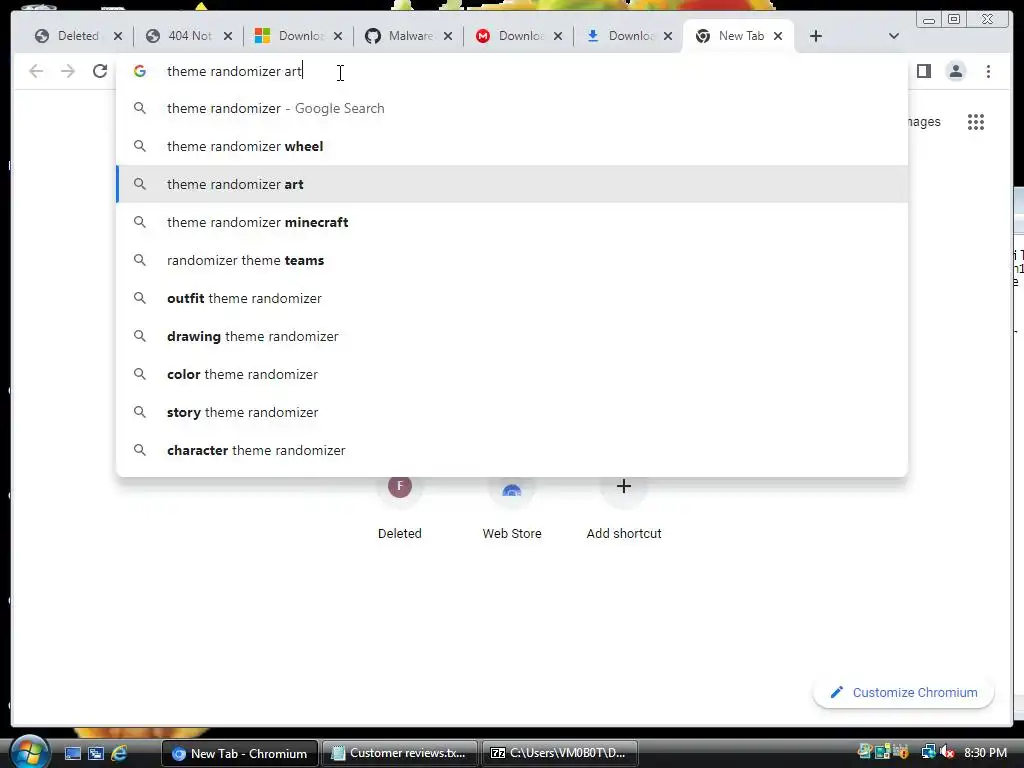Select 'theme randomizer art' suggestion
The width and height of the screenshot is (1024, 768).
pyautogui.click(x=512, y=184)
